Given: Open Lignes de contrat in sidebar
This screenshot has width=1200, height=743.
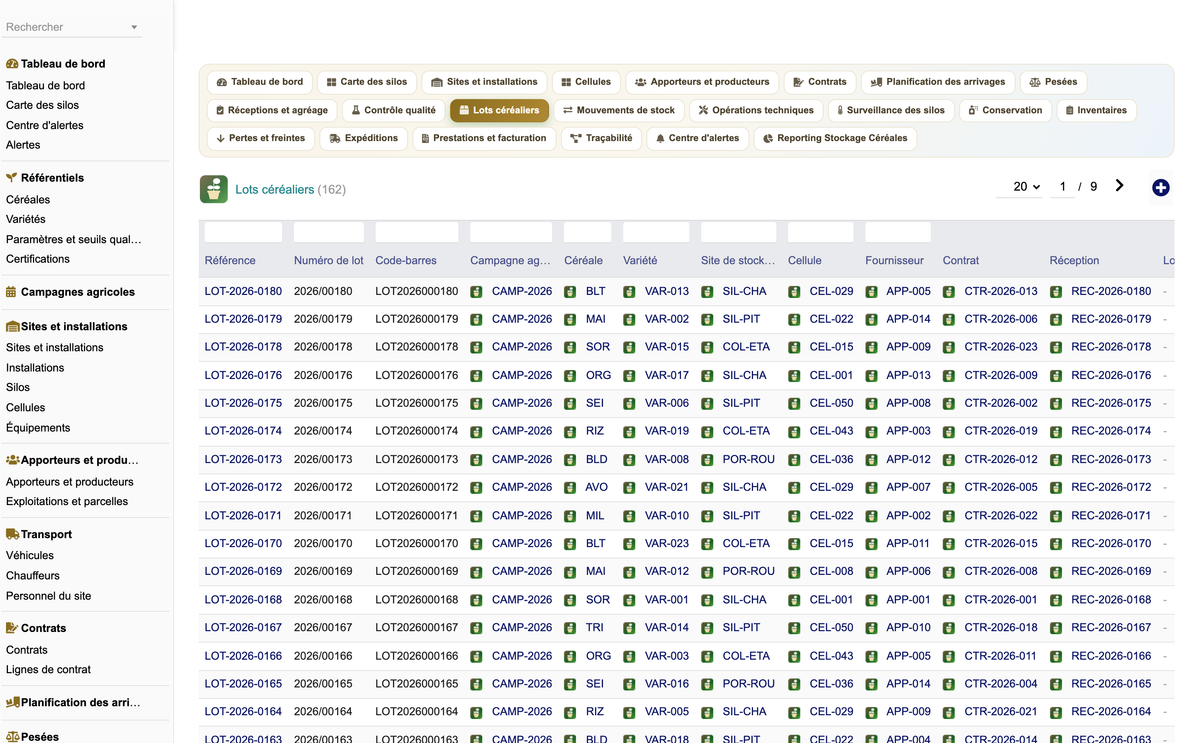Looking at the screenshot, I should pyautogui.click(x=48, y=670).
